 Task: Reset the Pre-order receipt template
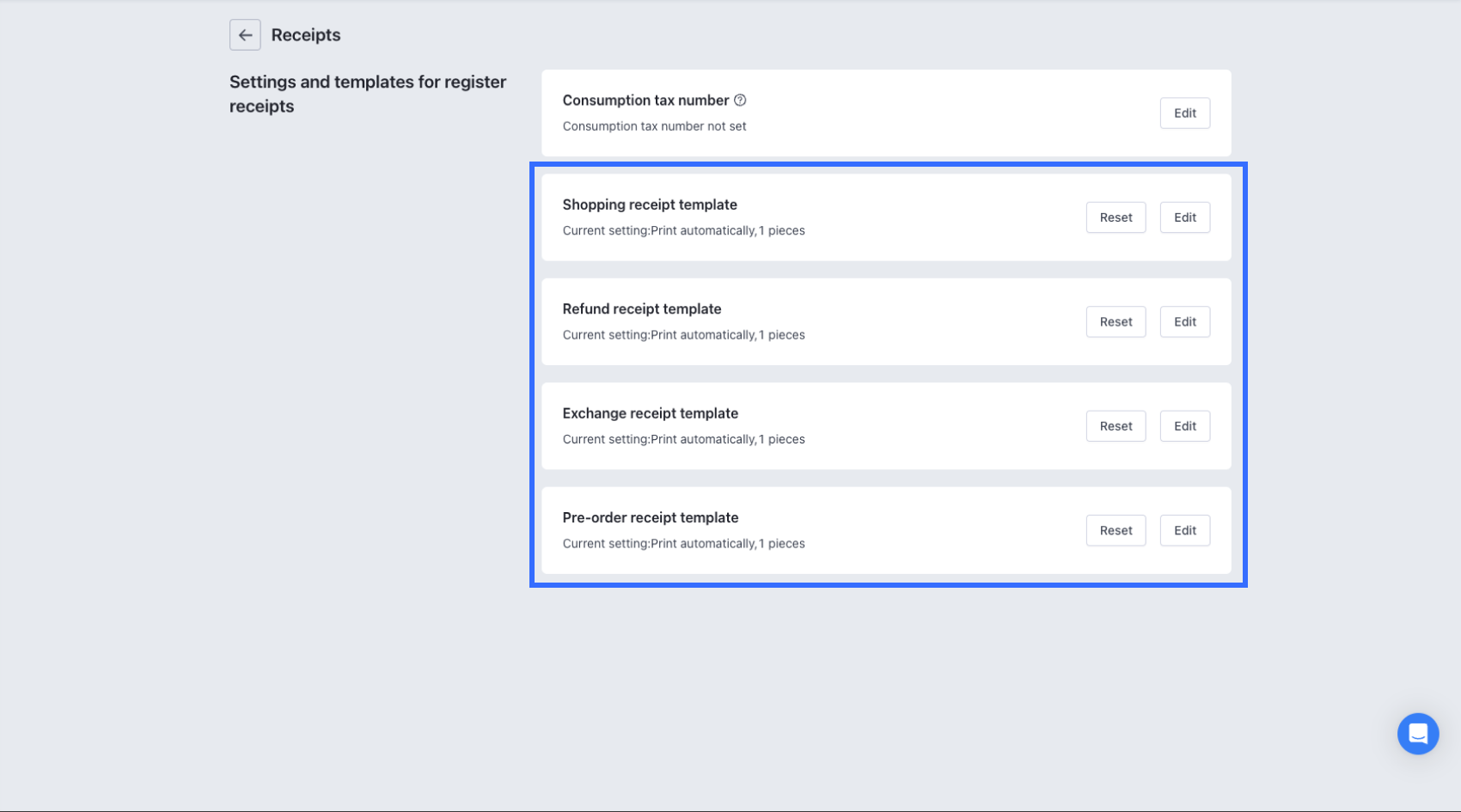pos(1116,531)
